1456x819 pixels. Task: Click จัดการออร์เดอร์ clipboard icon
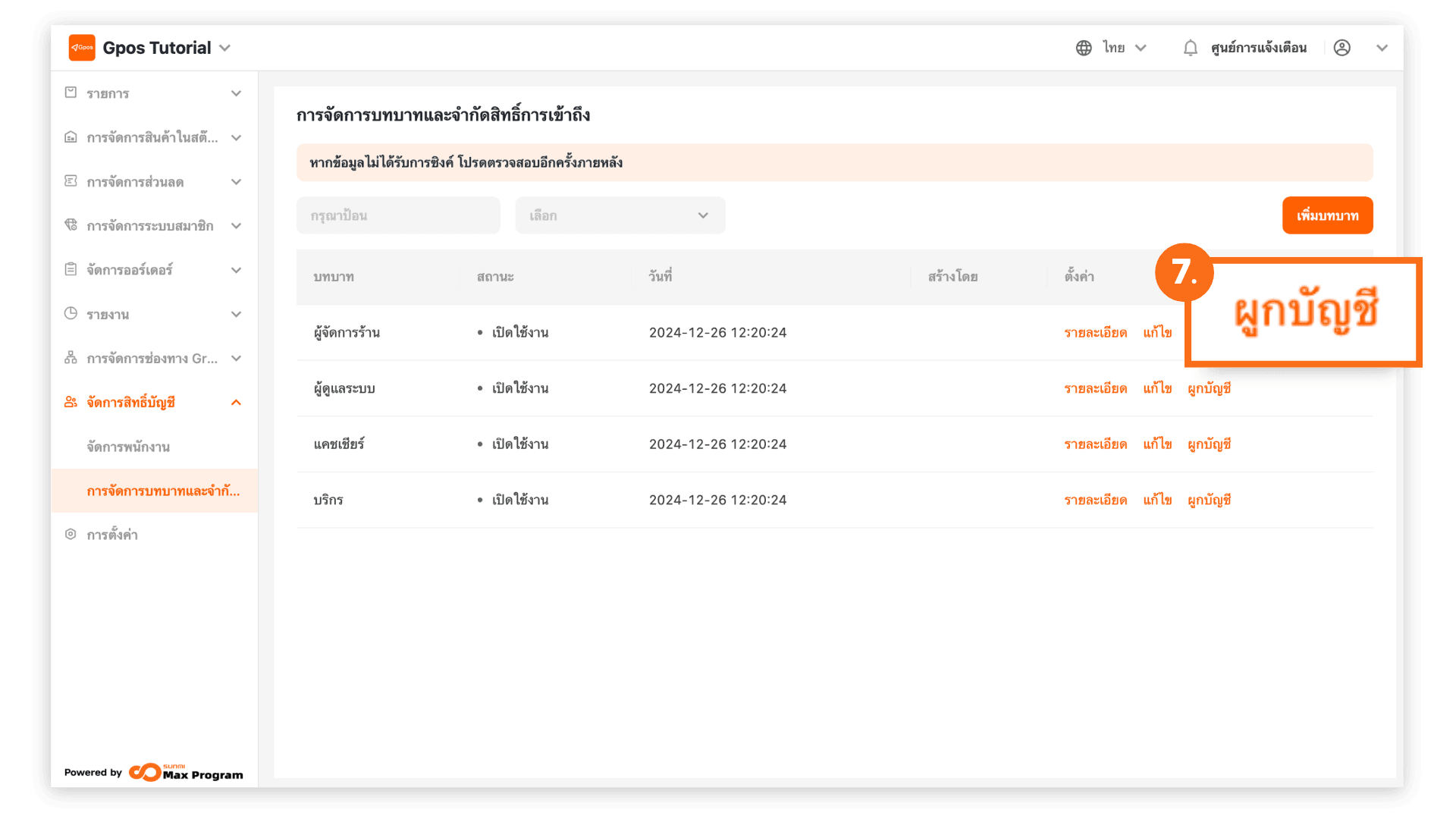pos(71,269)
